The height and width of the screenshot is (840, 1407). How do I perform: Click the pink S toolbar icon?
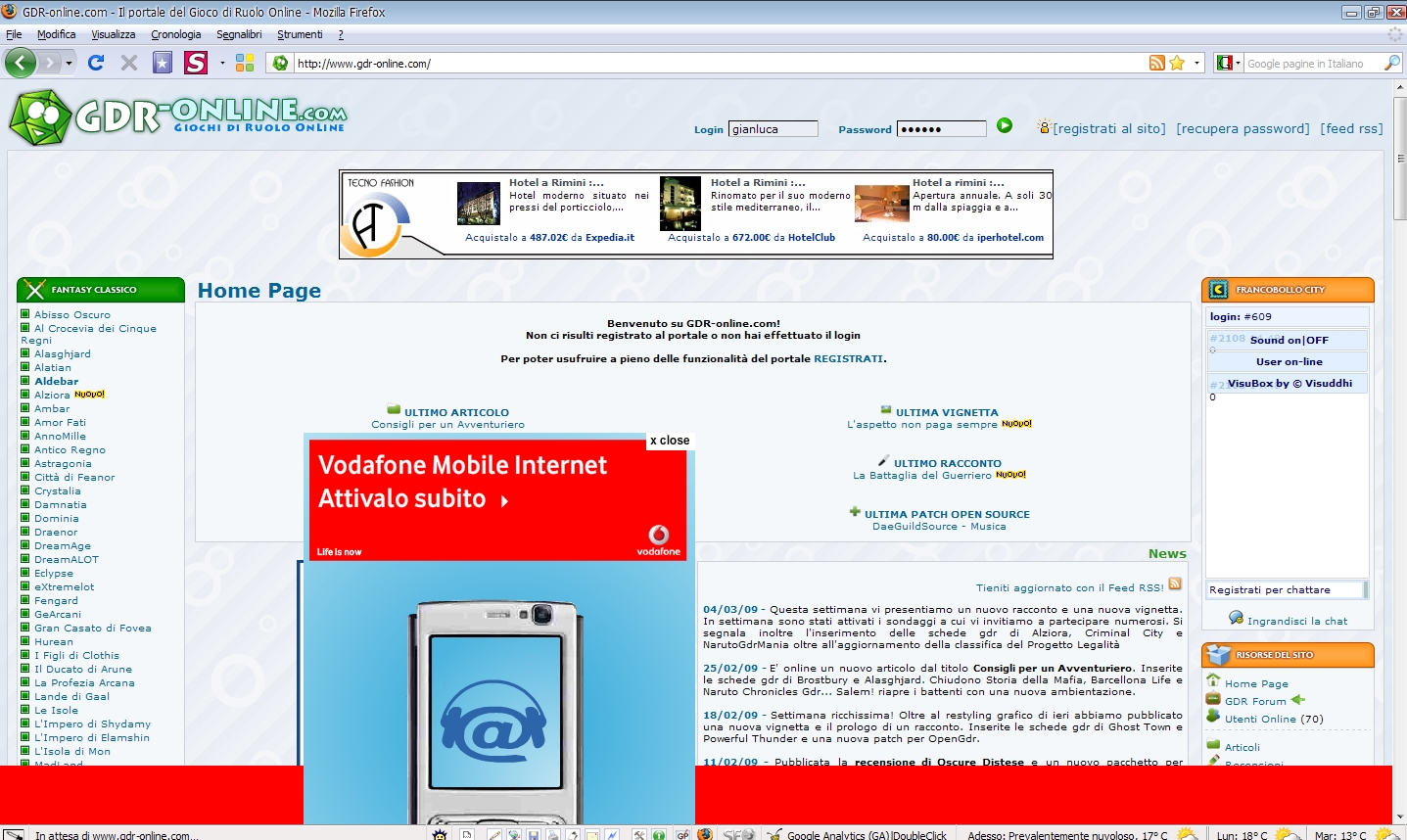[x=196, y=63]
